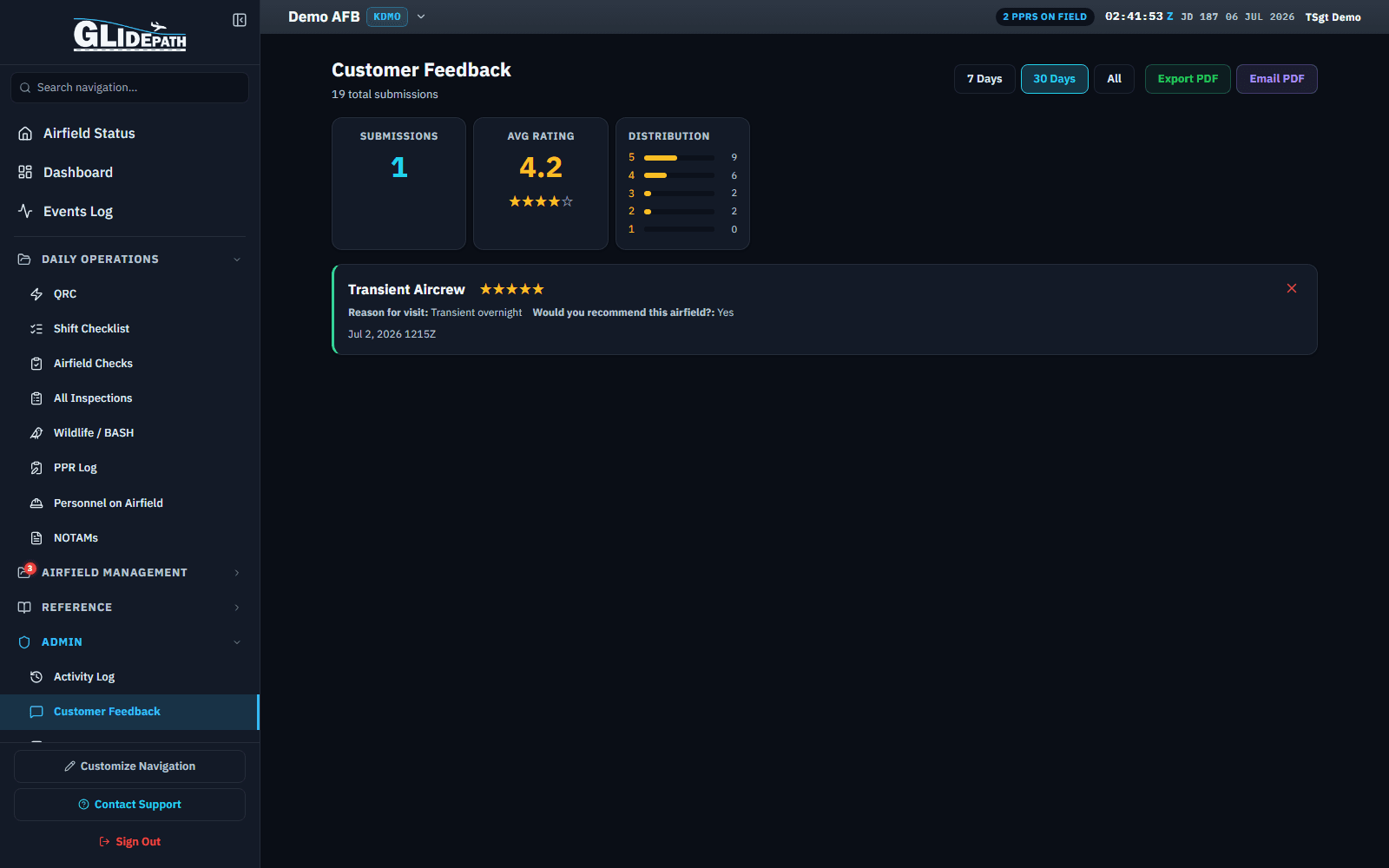Expand the Reference section chevron
Image resolution: width=1389 pixels, height=868 pixels.
point(237,608)
